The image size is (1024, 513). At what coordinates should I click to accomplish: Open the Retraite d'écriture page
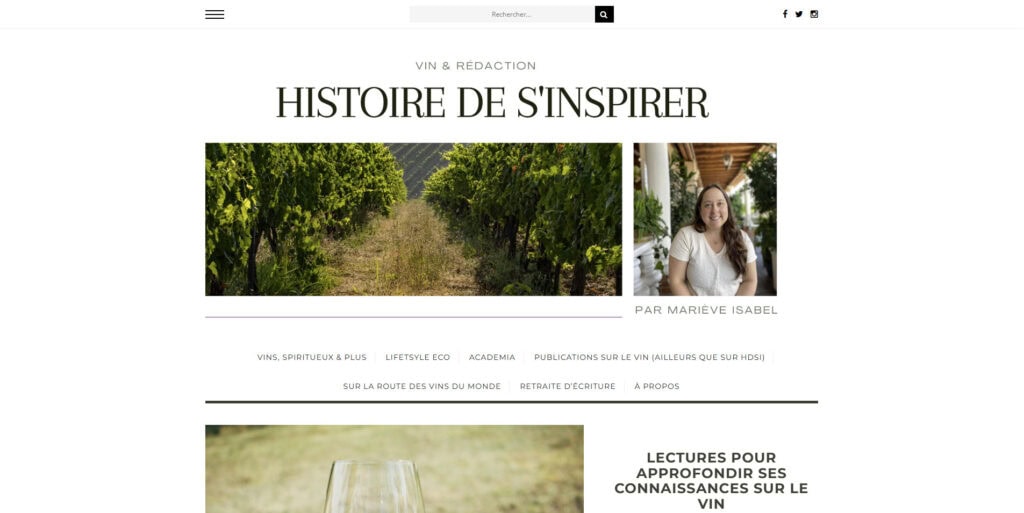coord(568,386)
